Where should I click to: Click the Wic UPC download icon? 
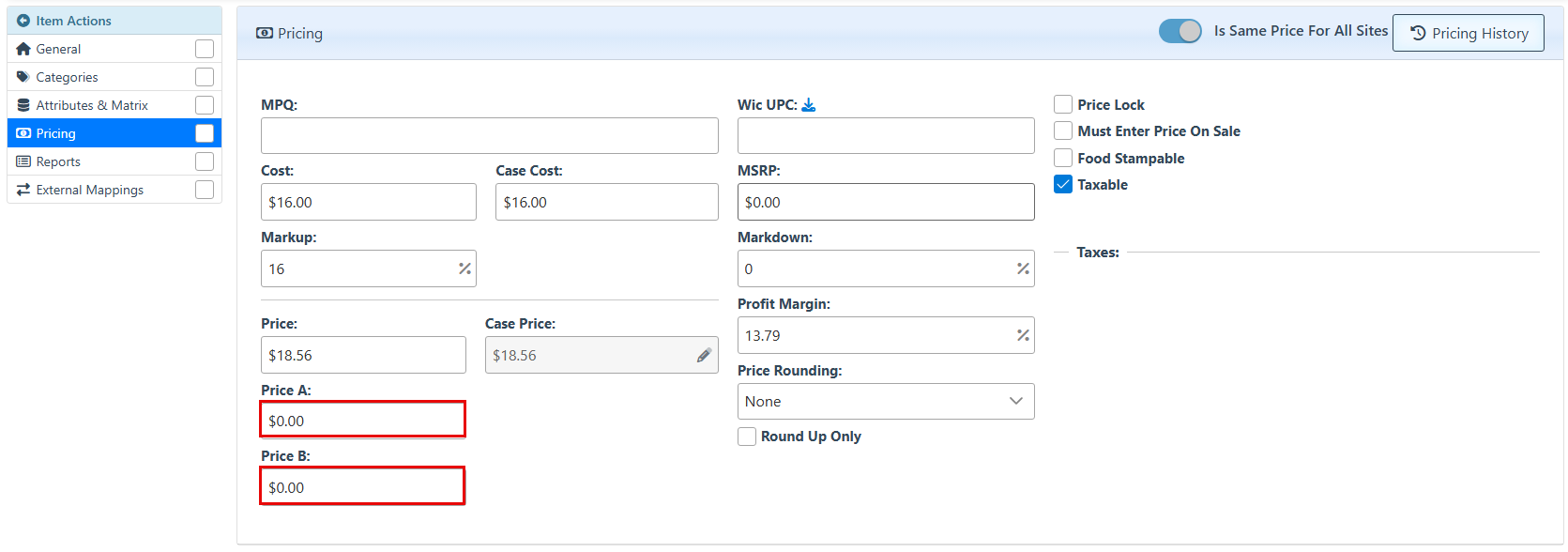tap(809, 105)
